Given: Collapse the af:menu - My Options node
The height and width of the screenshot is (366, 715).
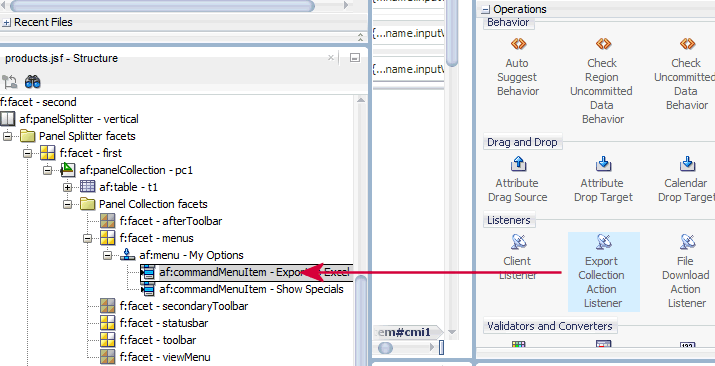Looking at the screenshot, I should pos(108,255).
